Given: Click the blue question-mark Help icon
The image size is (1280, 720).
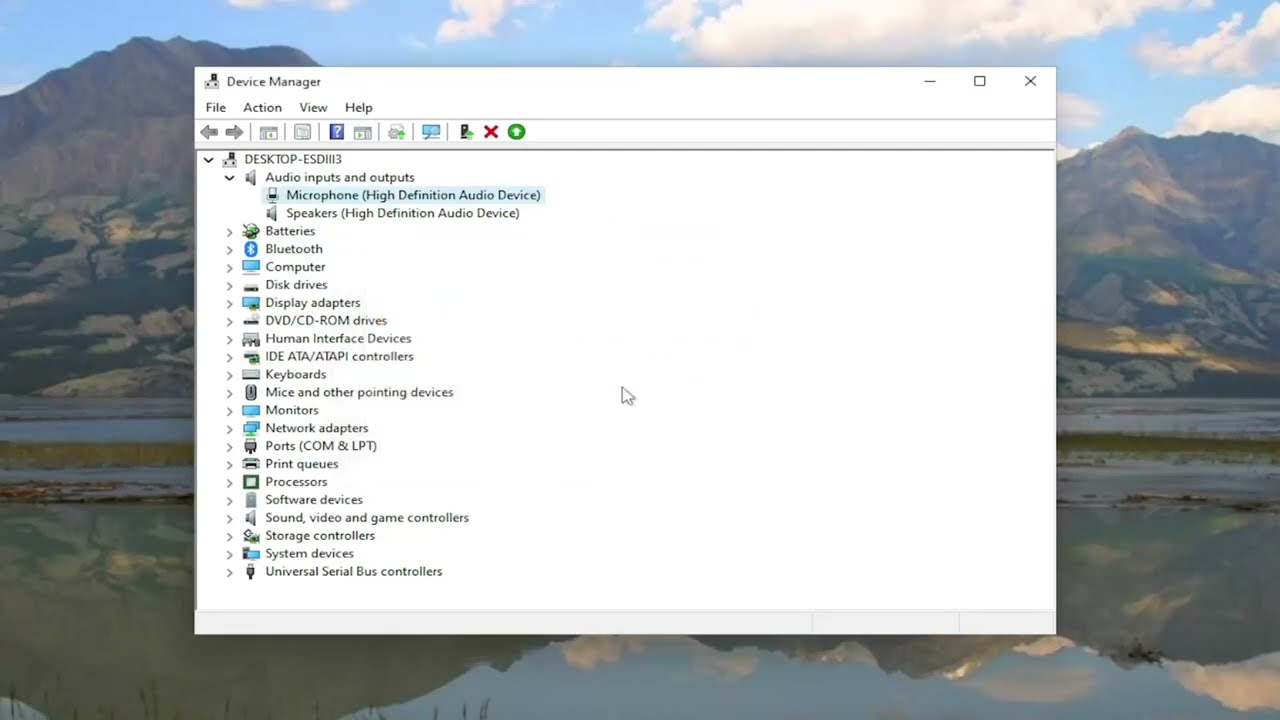Looking at the screenshot, I should coord(337,132).
